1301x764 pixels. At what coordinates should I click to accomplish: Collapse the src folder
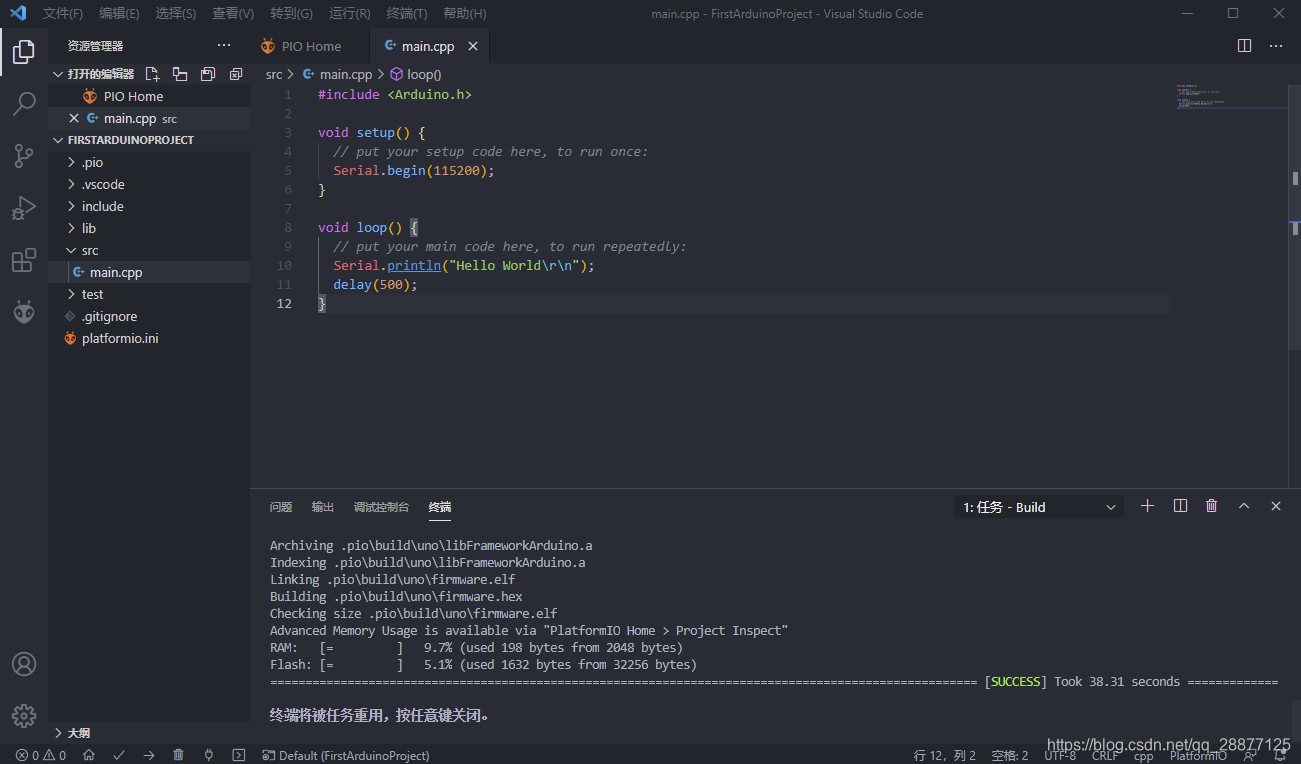(x=71, y=250)
